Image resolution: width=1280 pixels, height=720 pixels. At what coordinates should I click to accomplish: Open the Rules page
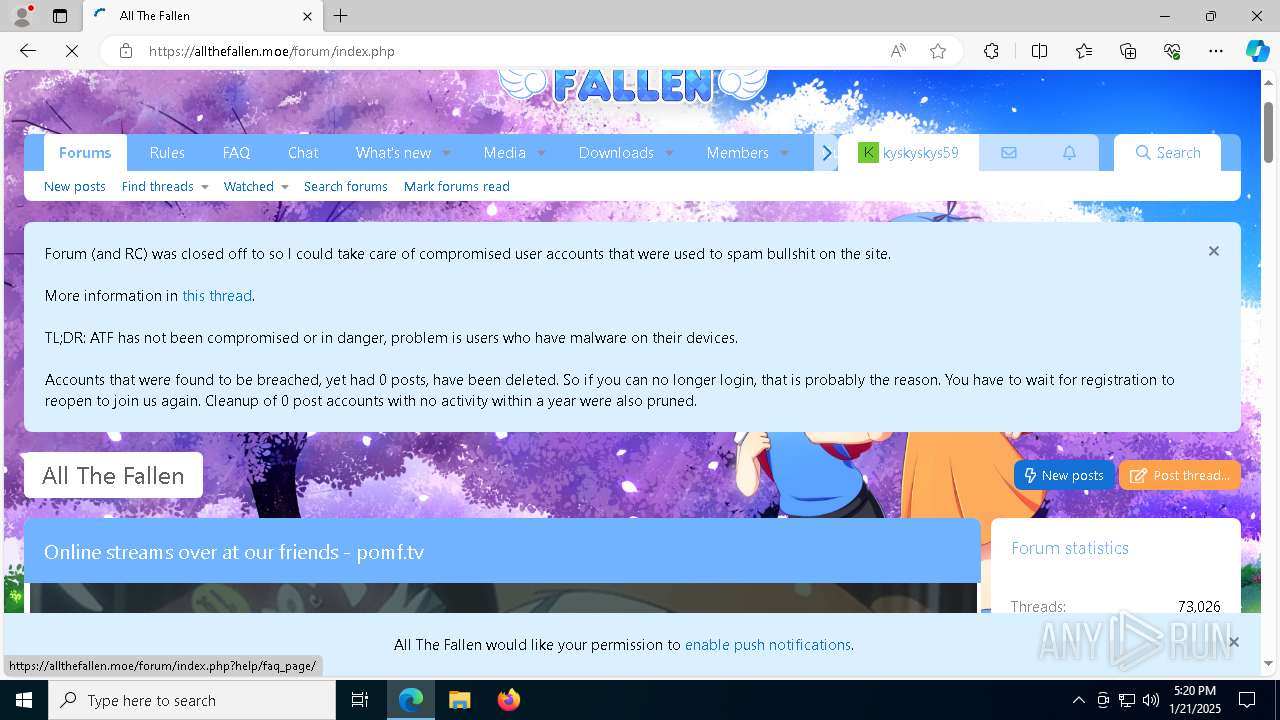(167, 153)
